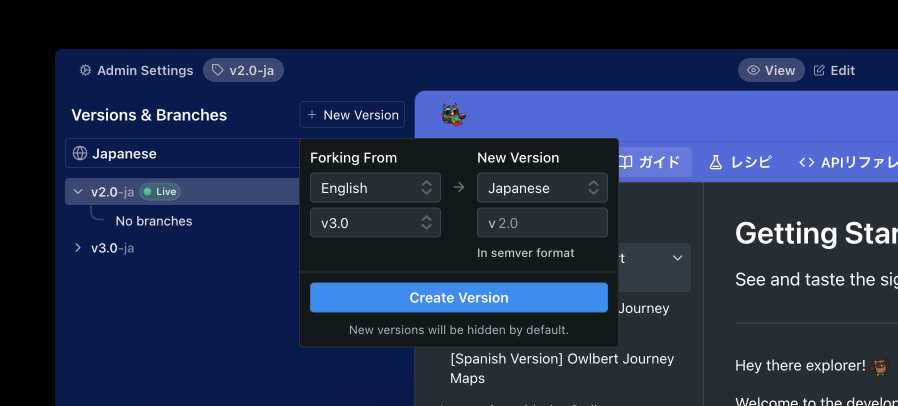
Task: Click the In semver format hint
Action: coord(526,253)
